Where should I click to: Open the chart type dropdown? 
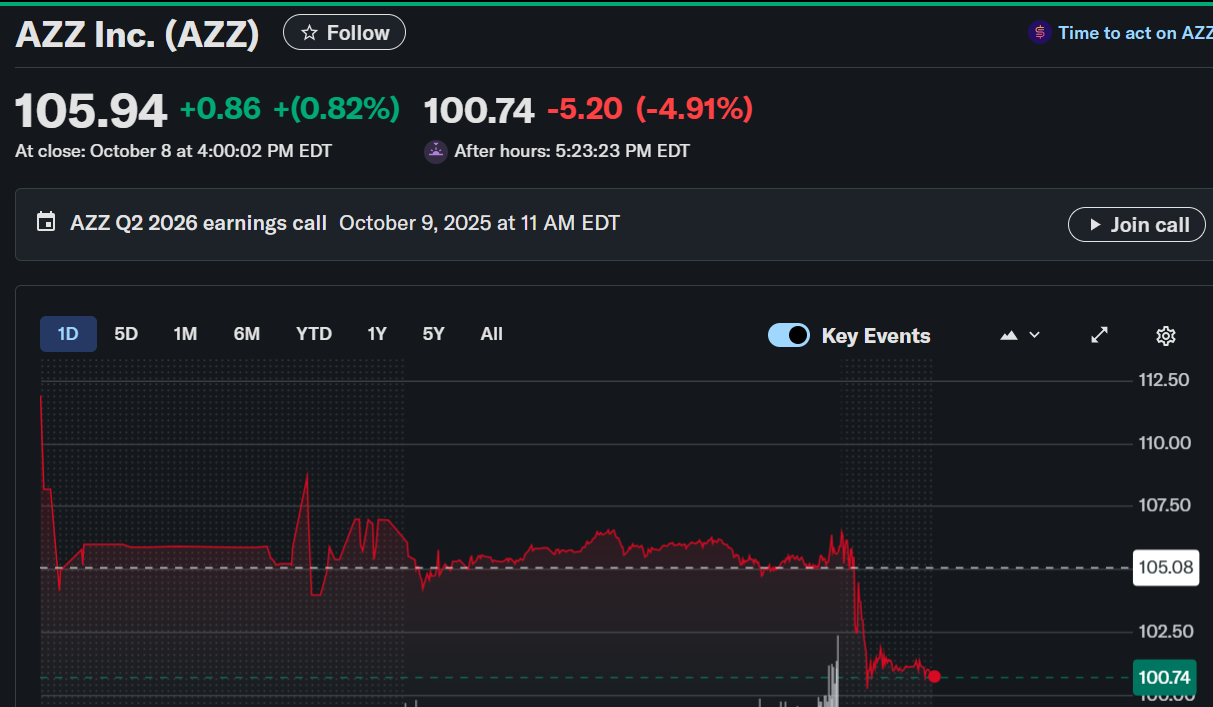(1019, 336)
